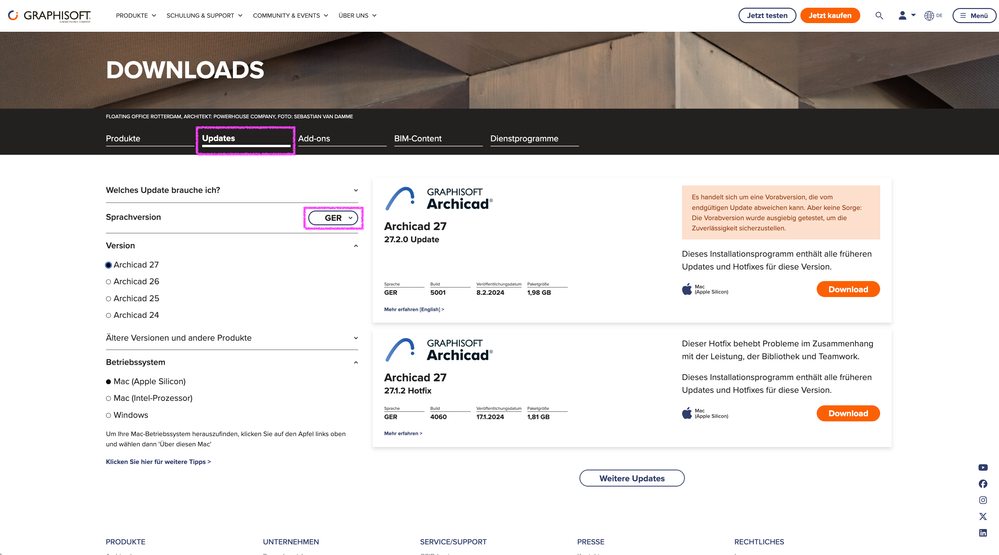Download the Archicad 27.2.0 Update
The image size is (999, 555).
[x=848, y=289]
